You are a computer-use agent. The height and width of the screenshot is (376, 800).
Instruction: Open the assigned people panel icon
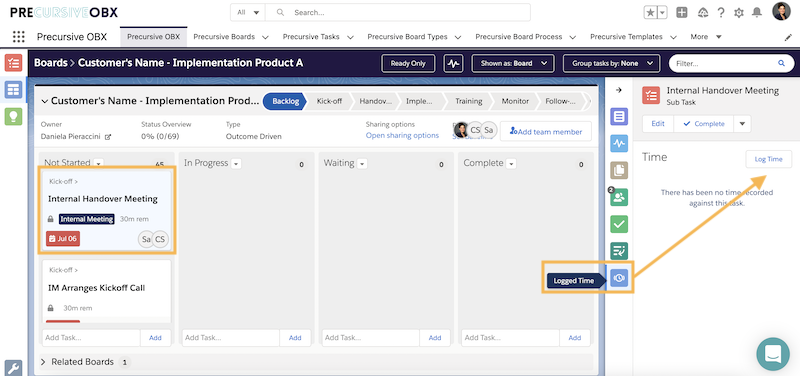point(619,197)
